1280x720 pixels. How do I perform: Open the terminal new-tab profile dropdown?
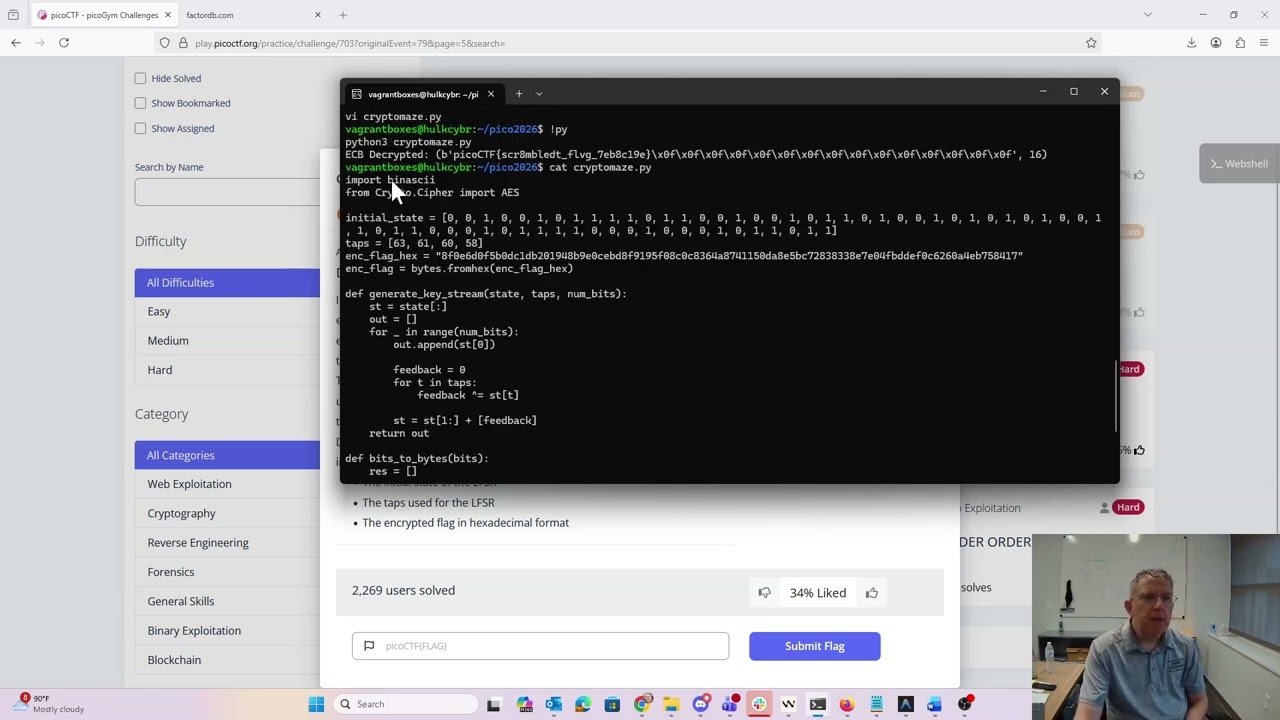539,94
